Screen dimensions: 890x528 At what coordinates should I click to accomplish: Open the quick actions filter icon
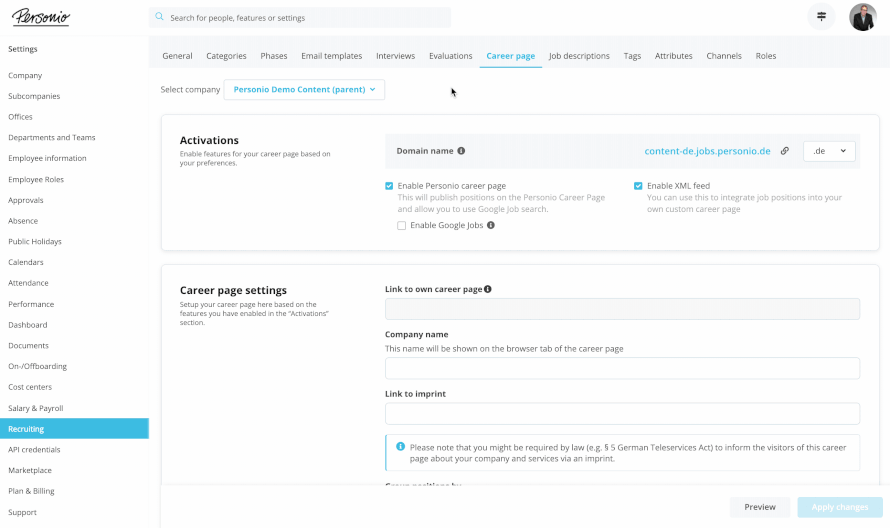821,16
